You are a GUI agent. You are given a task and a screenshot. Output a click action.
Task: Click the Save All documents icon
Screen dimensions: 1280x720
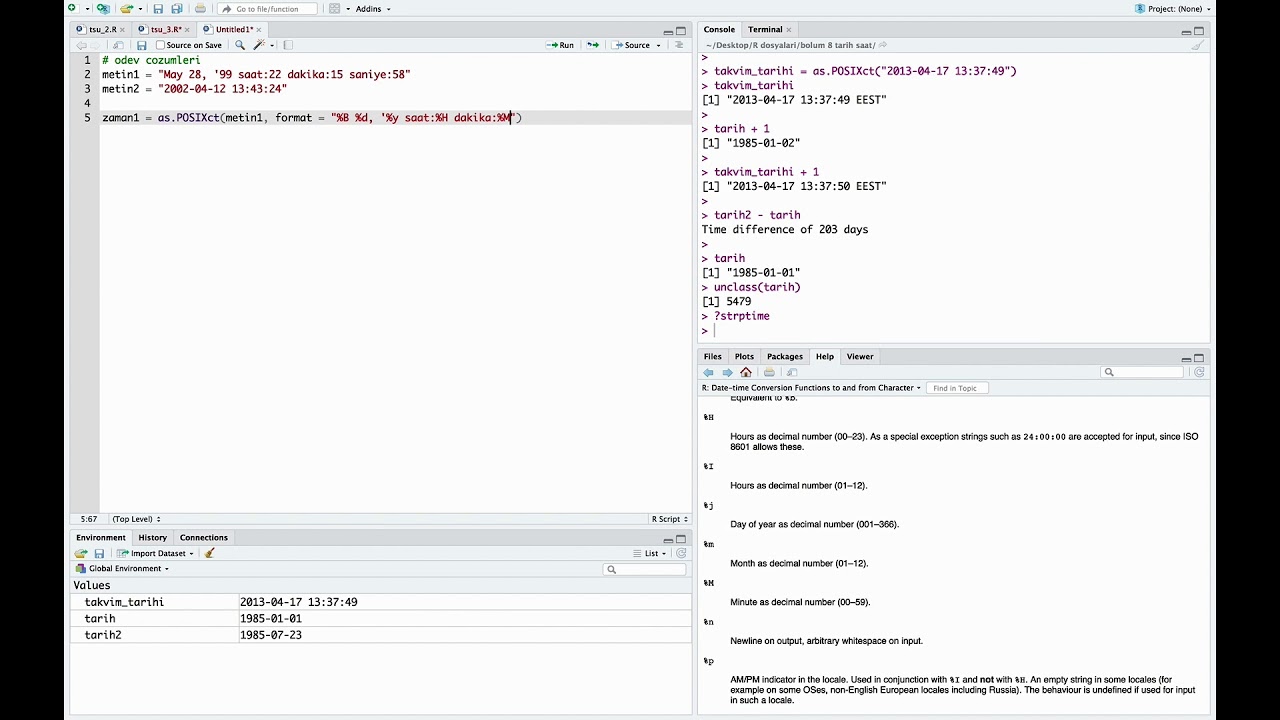(176, 9)
